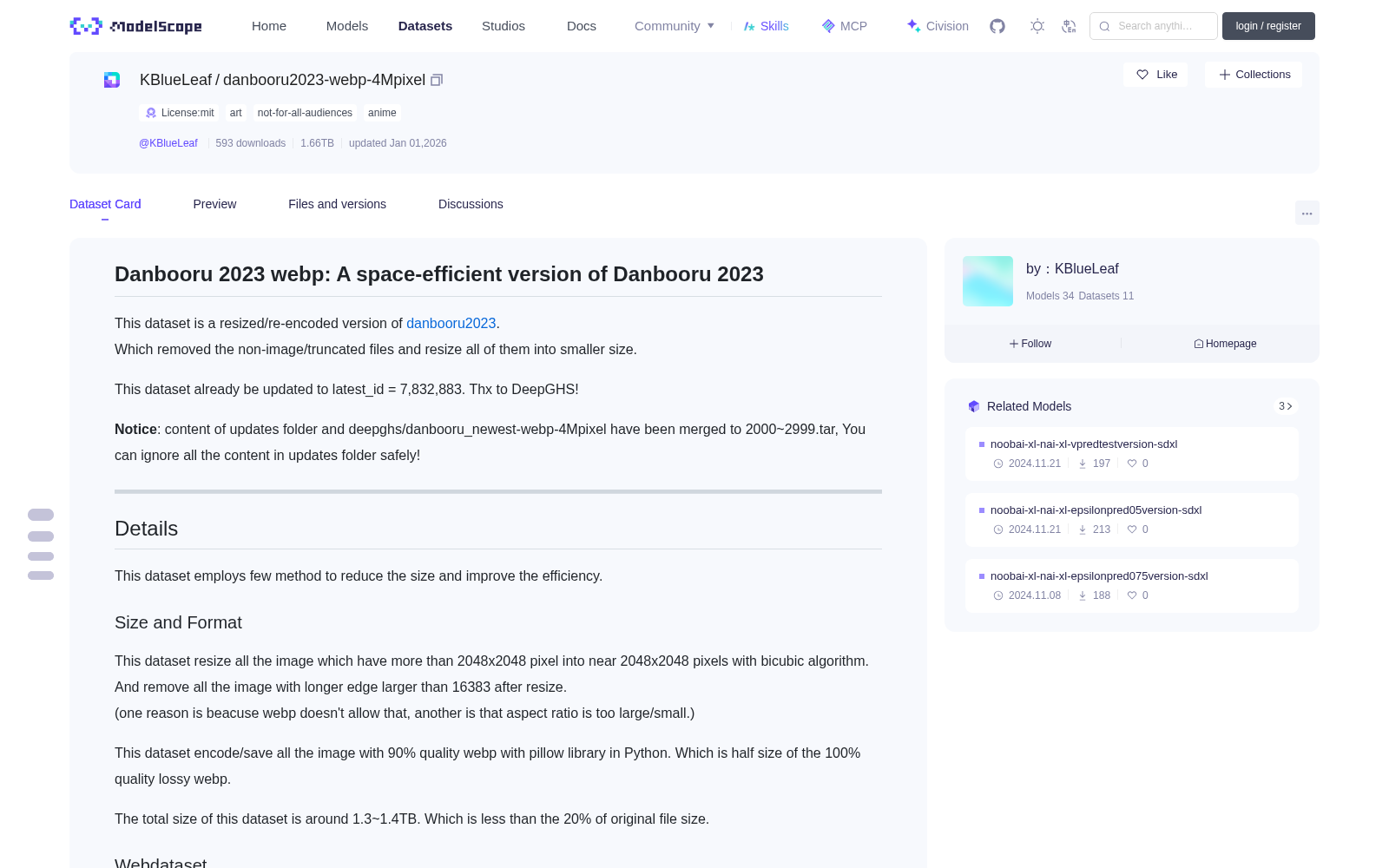Click updated Jan 01,2026 text

(398, 143)
